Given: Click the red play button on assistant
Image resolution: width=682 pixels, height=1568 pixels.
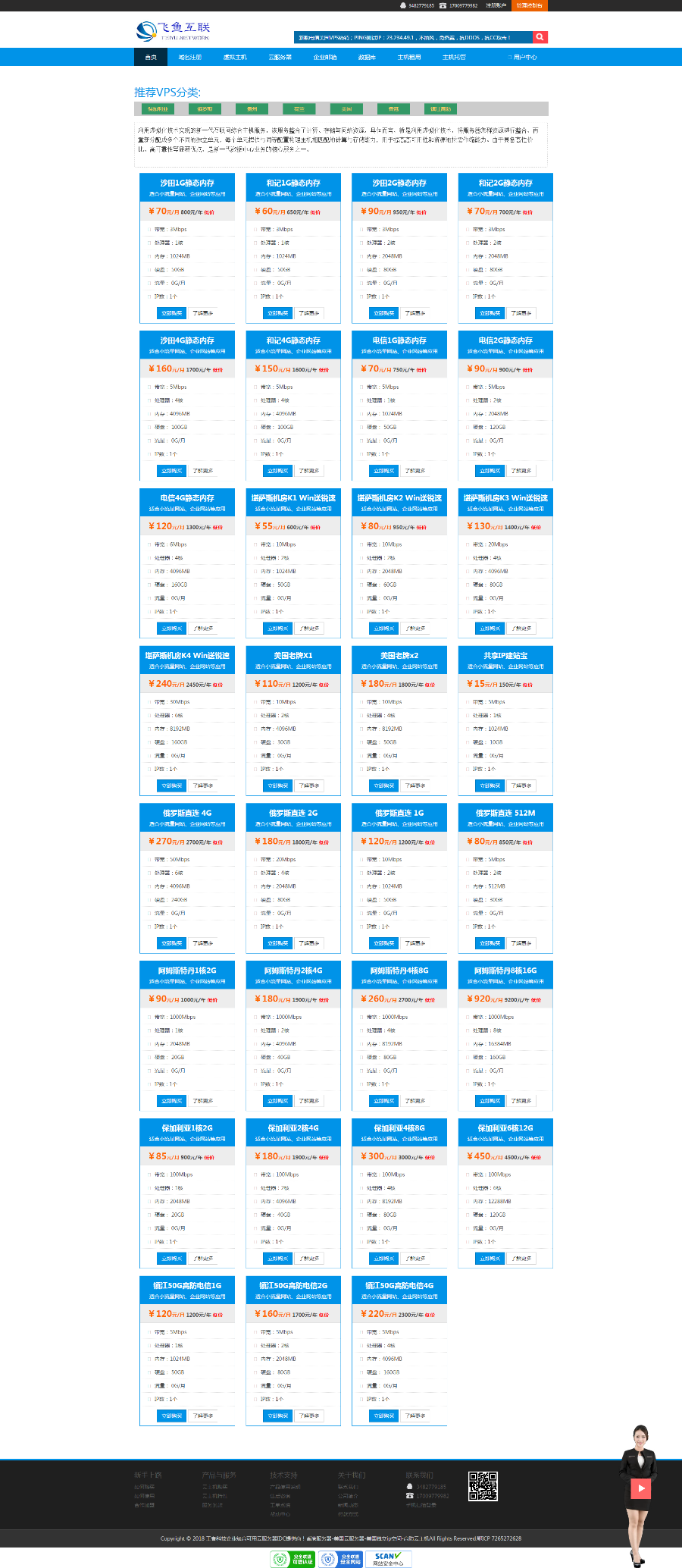Looking at the screenshot, I should 641,1488.
